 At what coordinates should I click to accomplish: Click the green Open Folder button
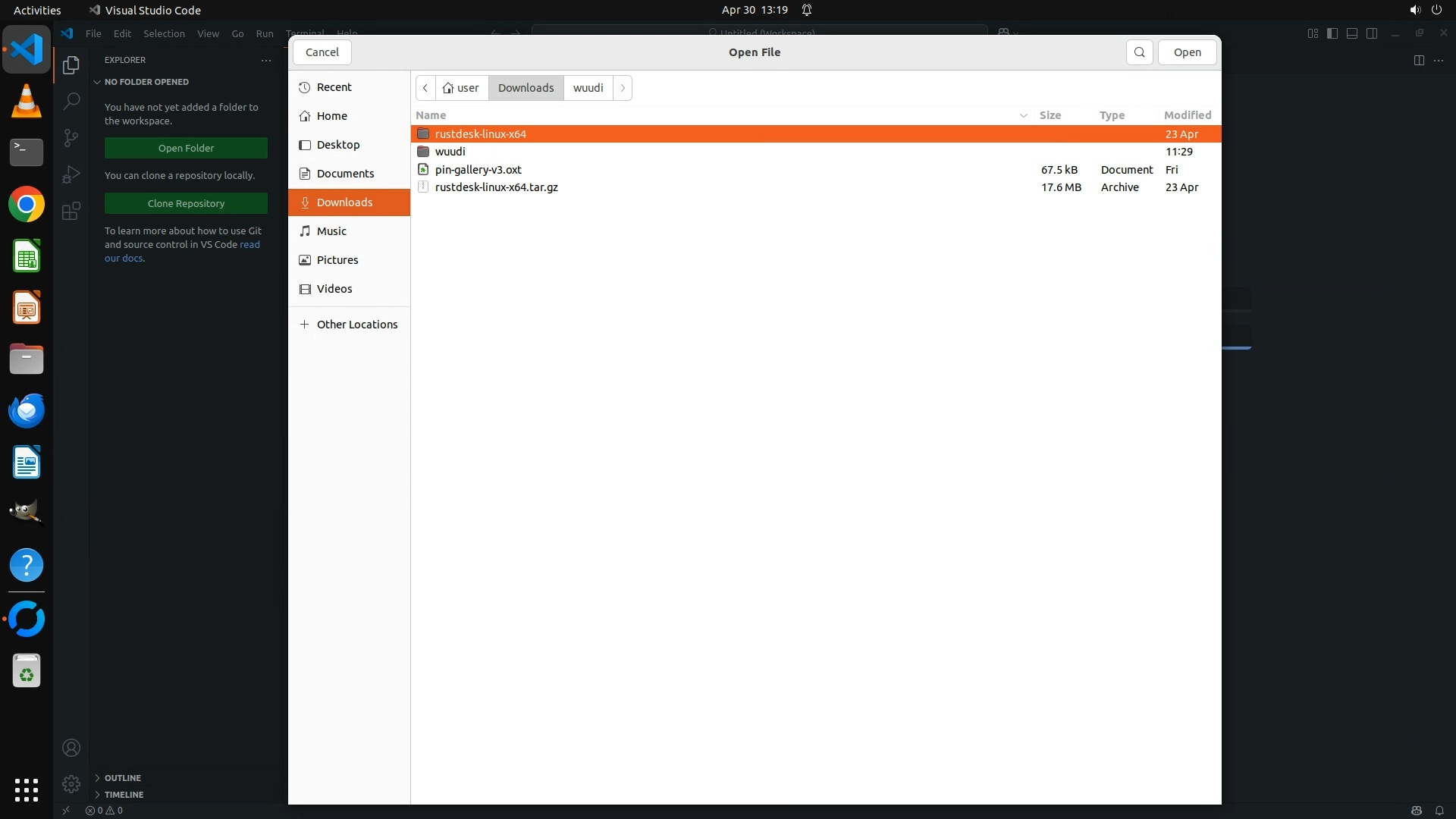(x=186, y=148)
